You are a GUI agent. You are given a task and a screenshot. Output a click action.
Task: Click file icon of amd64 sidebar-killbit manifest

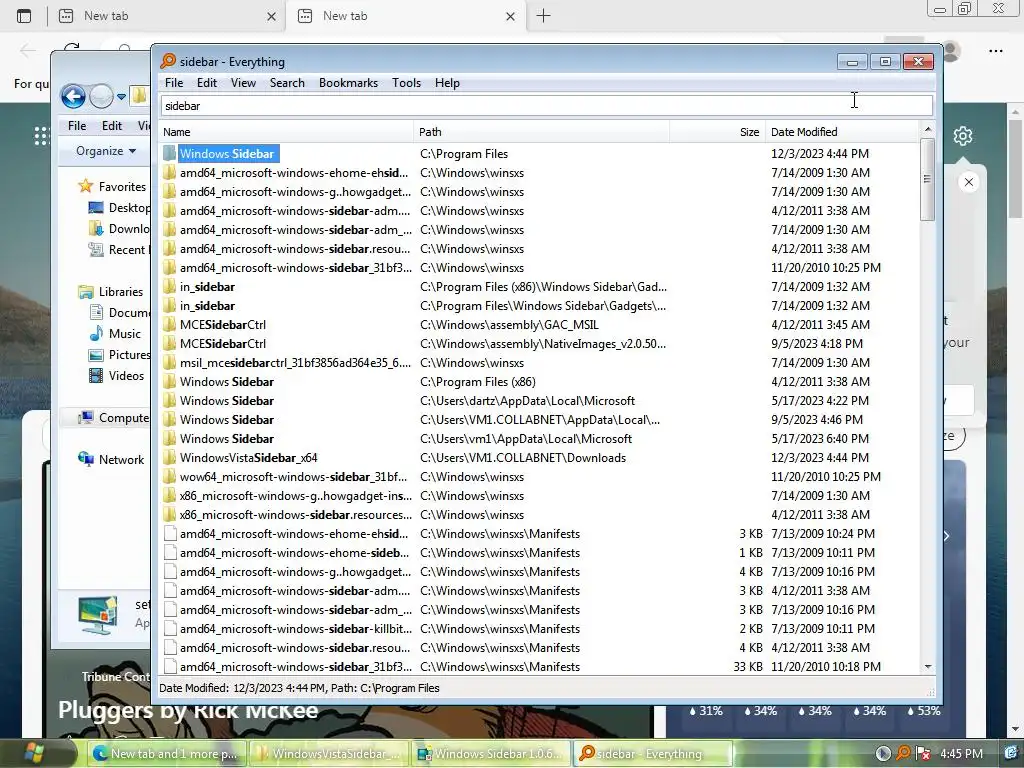click(x=170, y=629)
